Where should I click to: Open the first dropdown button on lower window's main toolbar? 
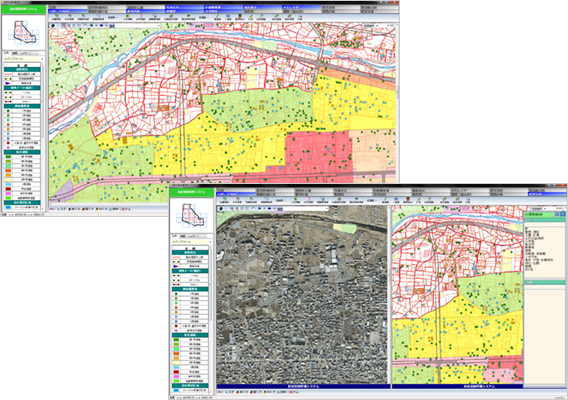(x=281, y=200)
